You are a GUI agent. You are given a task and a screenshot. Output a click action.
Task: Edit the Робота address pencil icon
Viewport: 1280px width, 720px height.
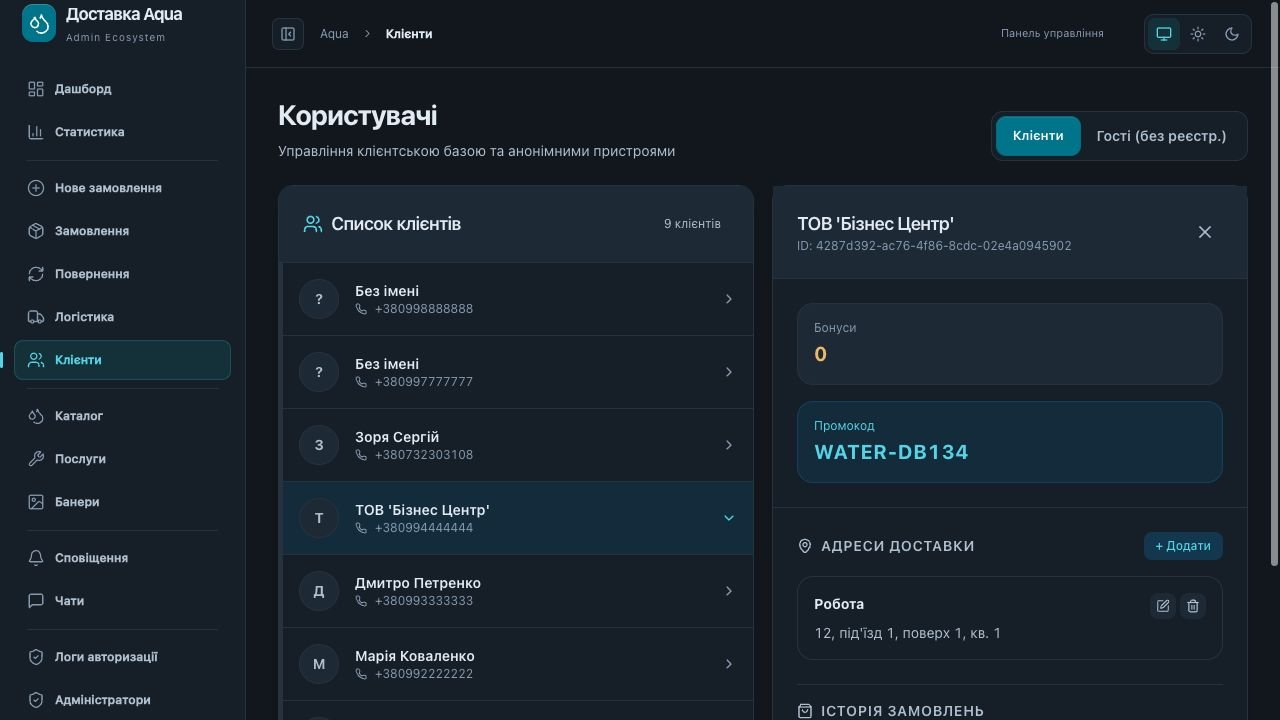(1163, 605)
